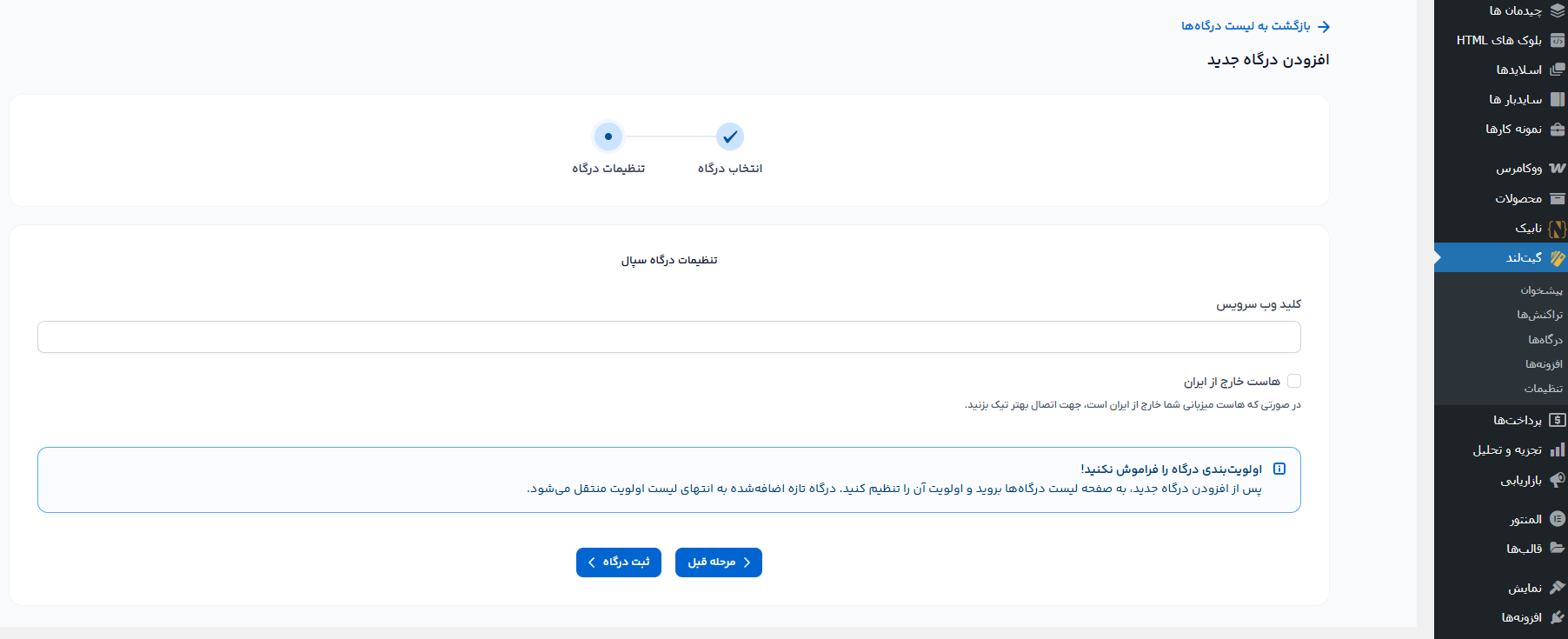The image size is (1568, 639).
Task: Click the انتخاب درگاه step label
Action: pyautogui.click(x=730, y=169)
